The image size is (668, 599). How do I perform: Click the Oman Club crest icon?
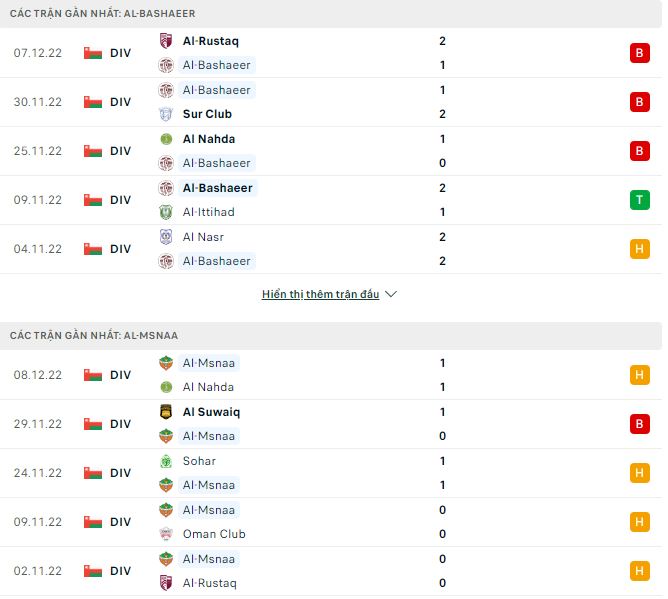click(166, 534)
